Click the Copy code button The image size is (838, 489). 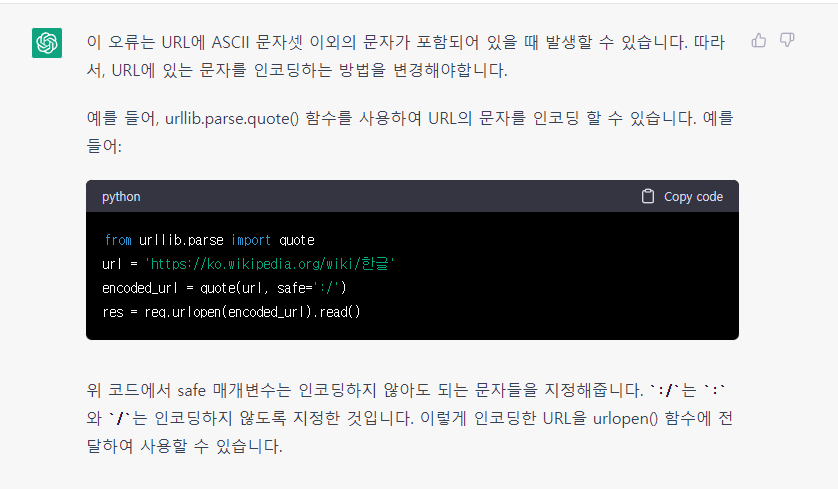[682, 196]
